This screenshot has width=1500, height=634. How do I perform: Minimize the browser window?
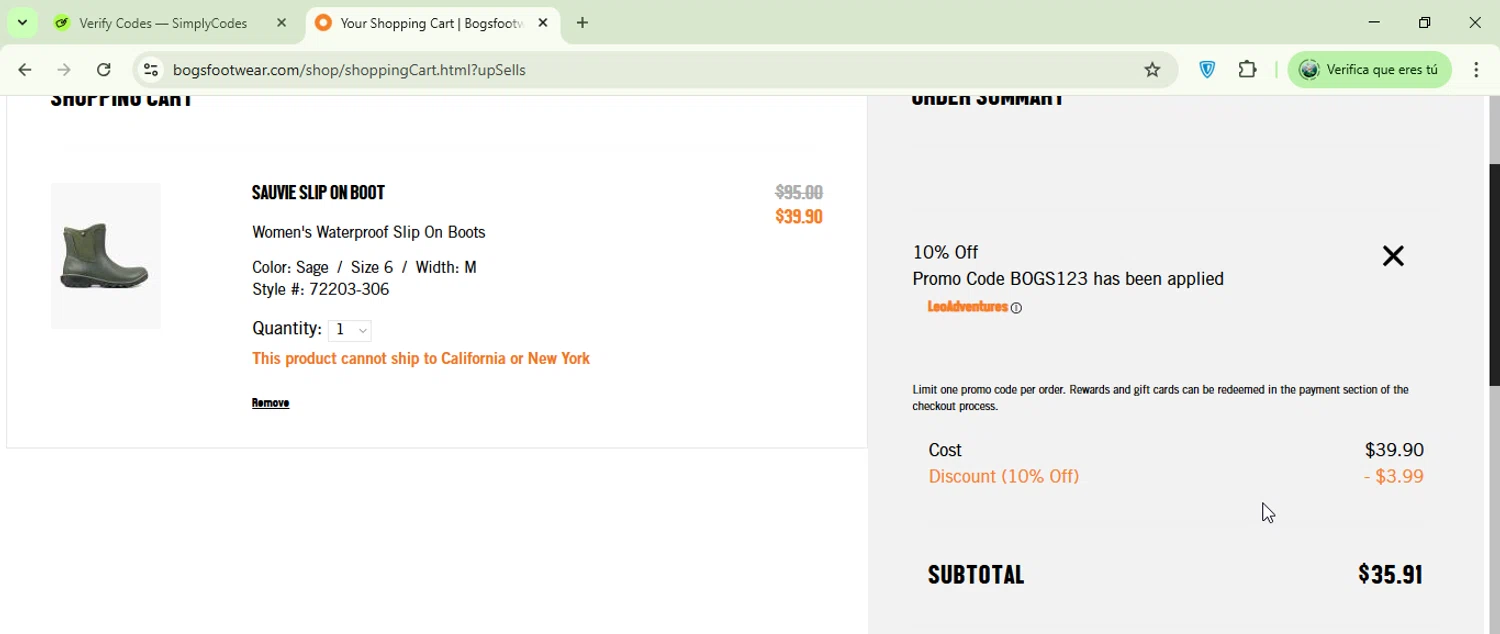tap(1374, 22)
